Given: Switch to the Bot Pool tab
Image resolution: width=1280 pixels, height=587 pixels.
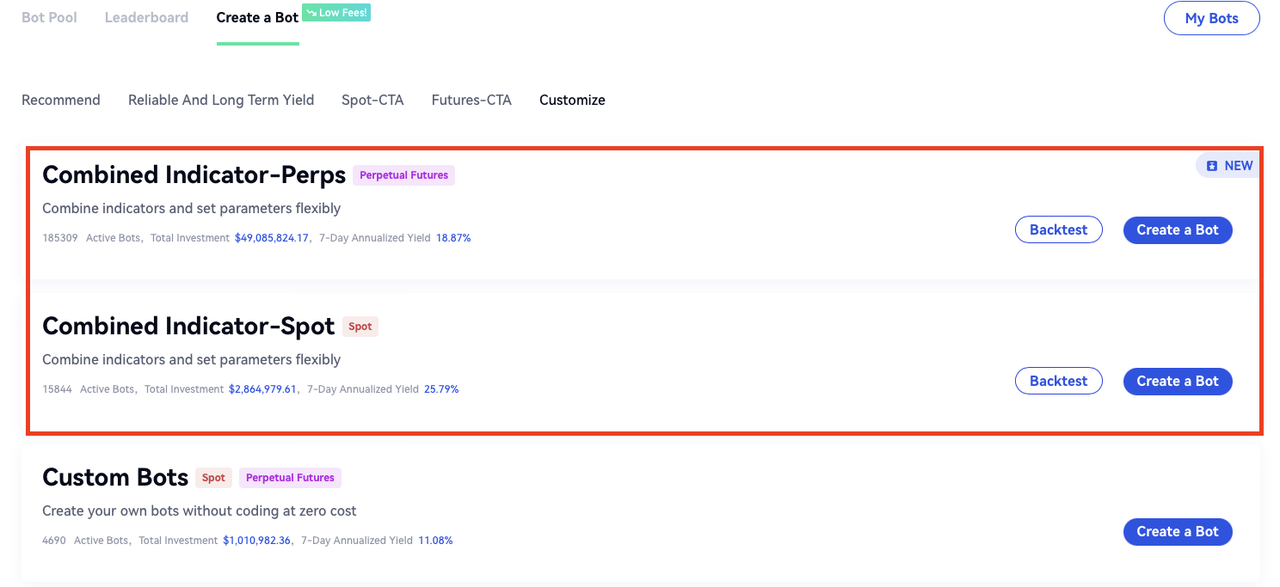Looking at the screenshot, I should coord(49,18).
